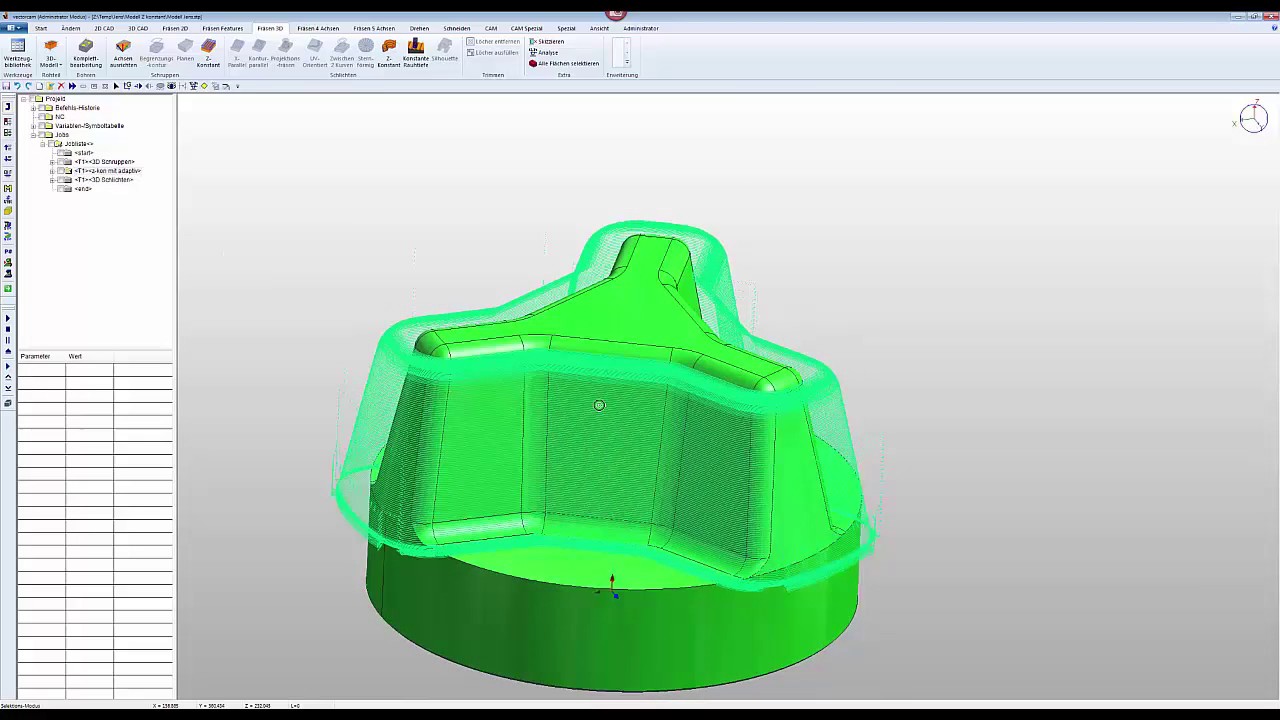Select the UV-Orientiert finishing icon
Screen dimensions: 1280x720
(315, 52)
